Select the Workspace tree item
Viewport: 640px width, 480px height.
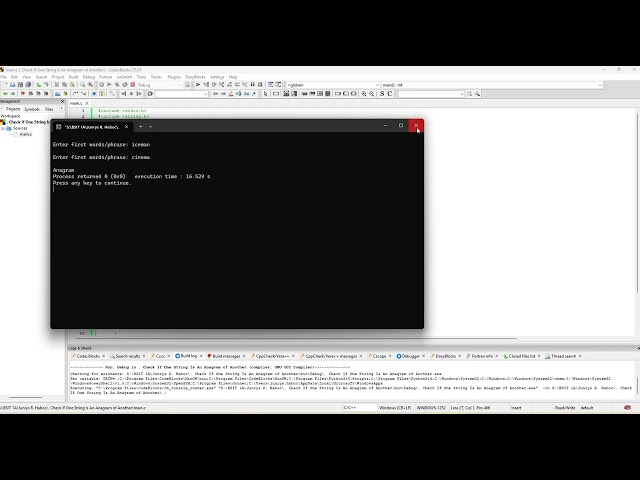[x=10, y=116]
